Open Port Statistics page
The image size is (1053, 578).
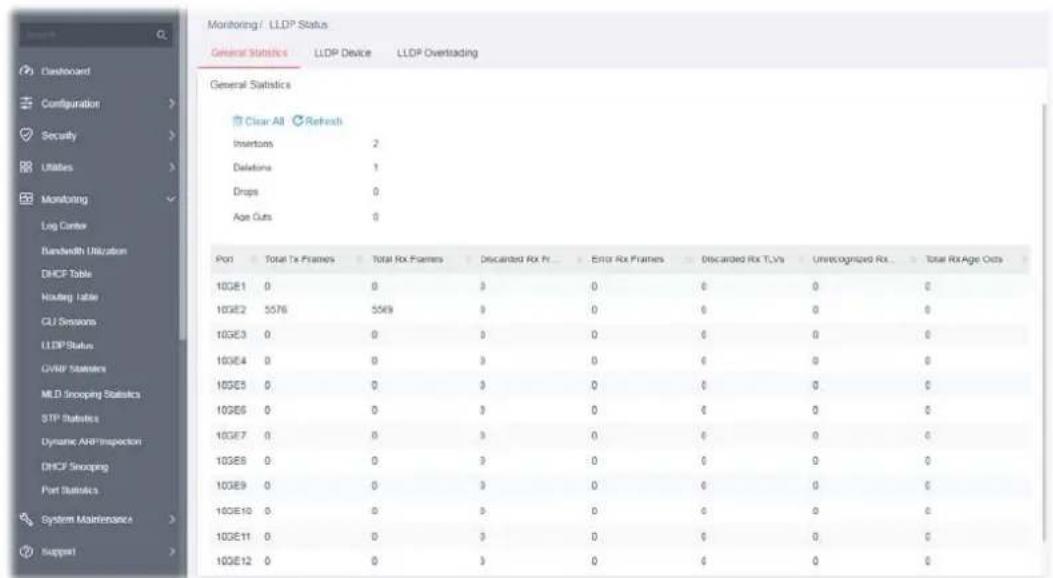tap(70, 490)
